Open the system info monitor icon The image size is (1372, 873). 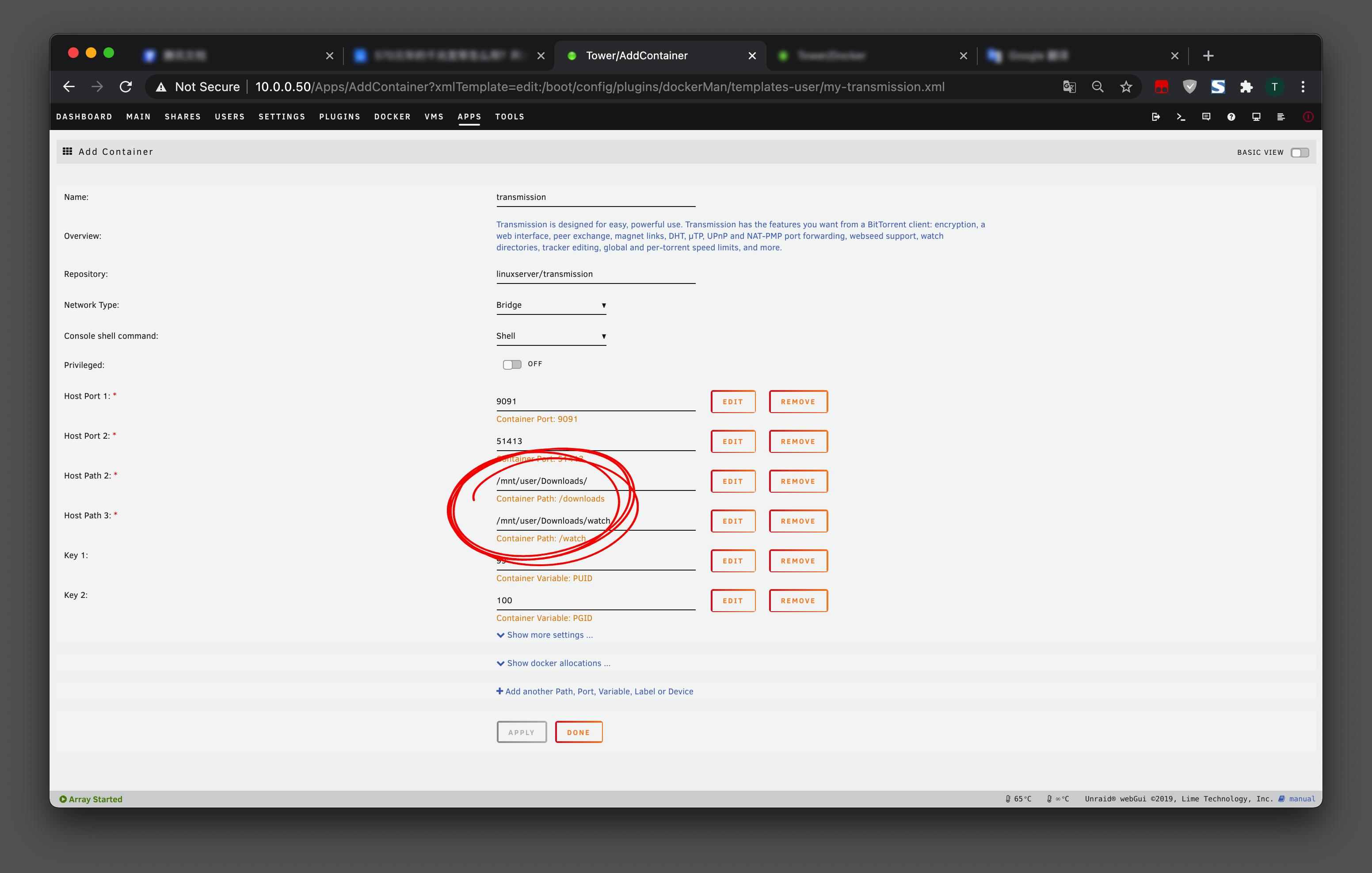click(x=1256, y=117)
